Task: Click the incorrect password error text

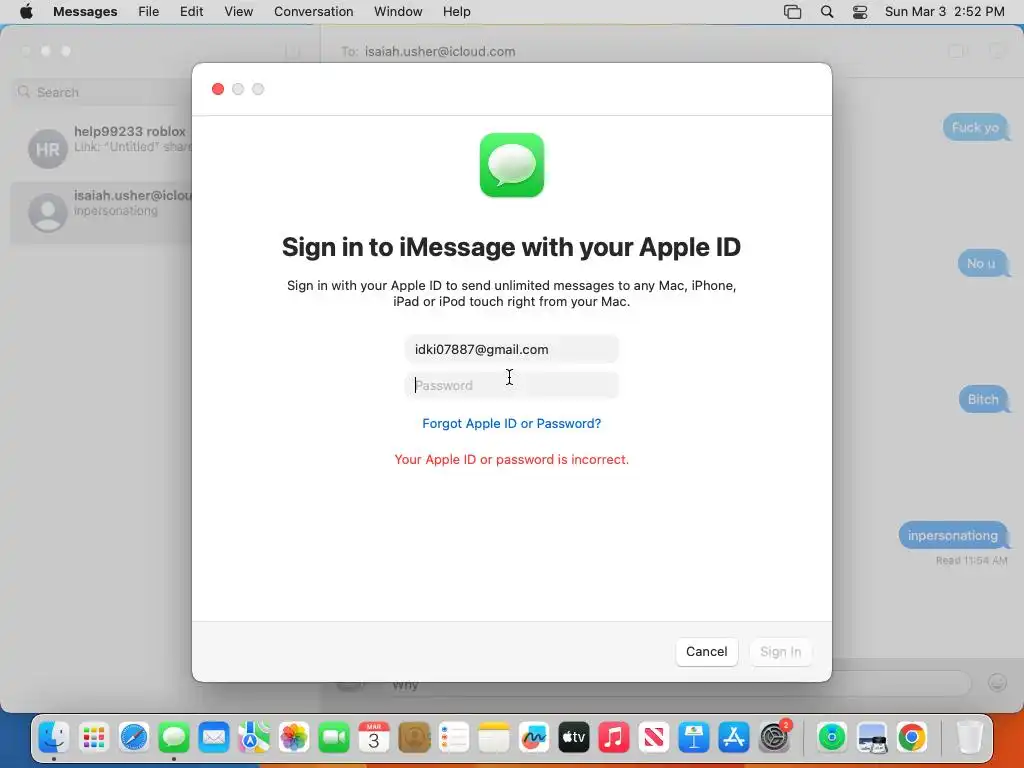Action: coord(511,459)
